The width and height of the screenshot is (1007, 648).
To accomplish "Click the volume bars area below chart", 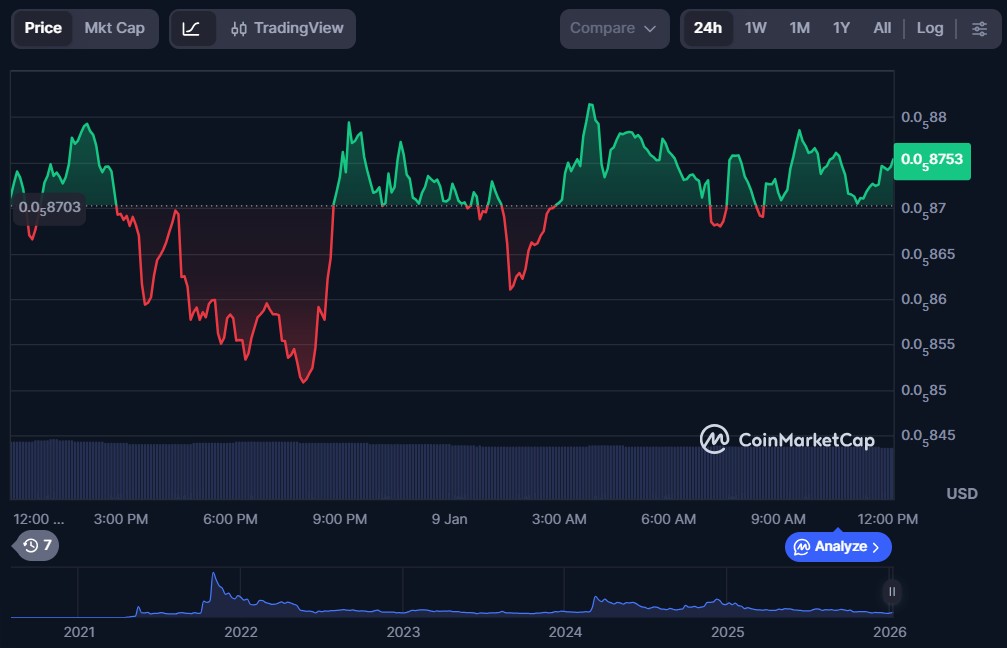I will (450, 470).
